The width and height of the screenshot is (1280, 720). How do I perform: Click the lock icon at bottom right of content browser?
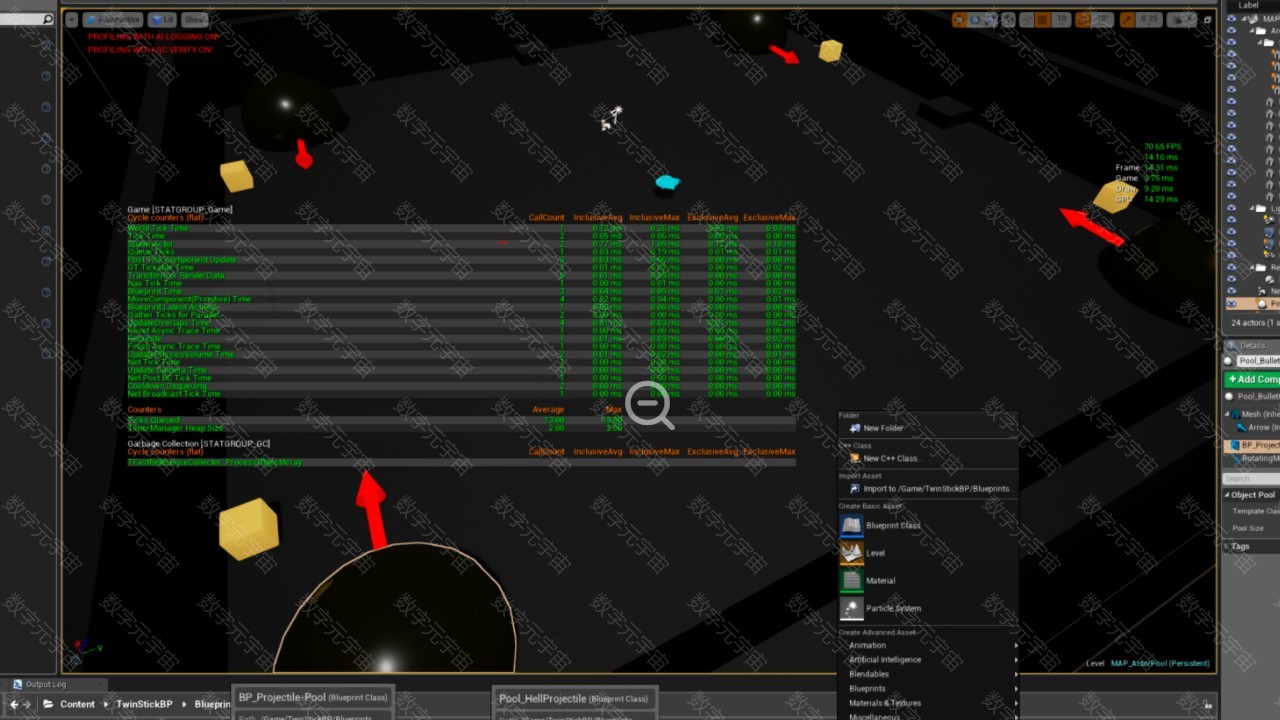[x=1208, y=704]
